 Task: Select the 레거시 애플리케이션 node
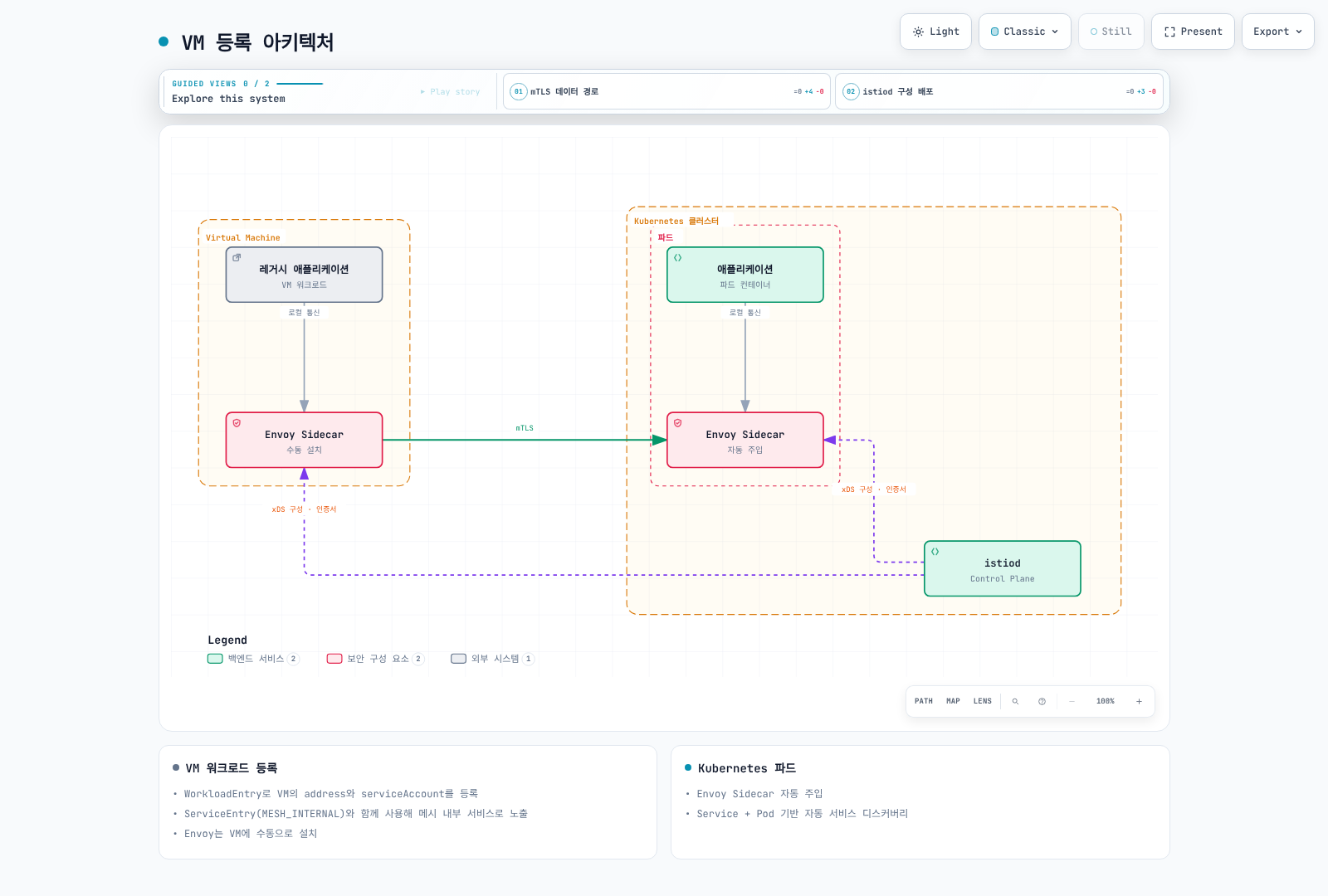click(x=304, y=275)
